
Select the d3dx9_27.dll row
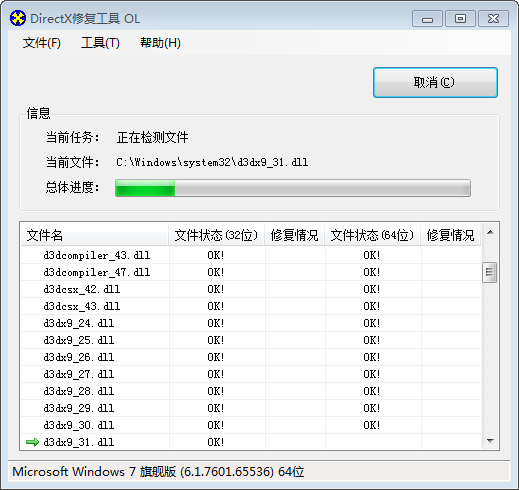click(251, 374)
